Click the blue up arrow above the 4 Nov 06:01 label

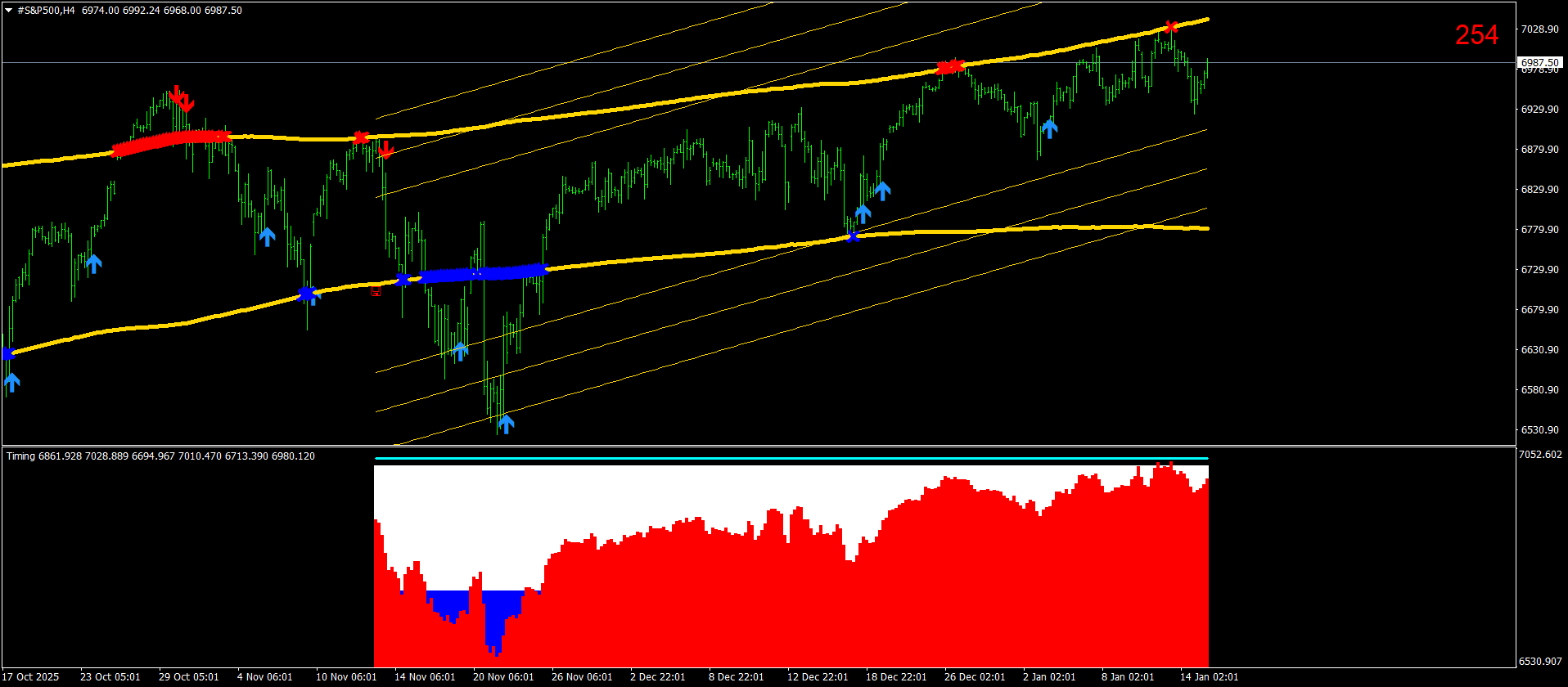point(267,237)
